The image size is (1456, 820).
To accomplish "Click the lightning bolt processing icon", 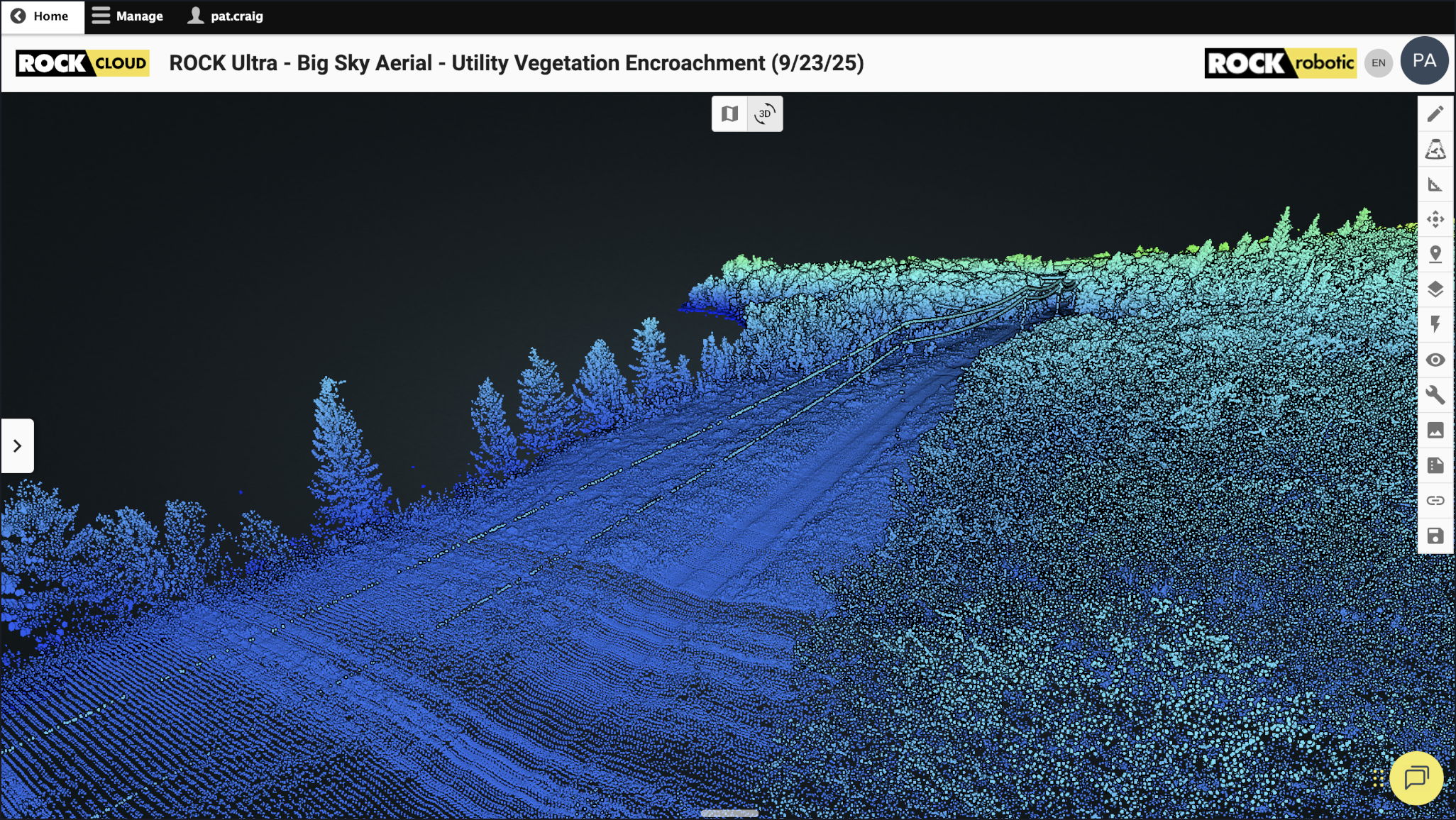I will [x=1435, y=324].
